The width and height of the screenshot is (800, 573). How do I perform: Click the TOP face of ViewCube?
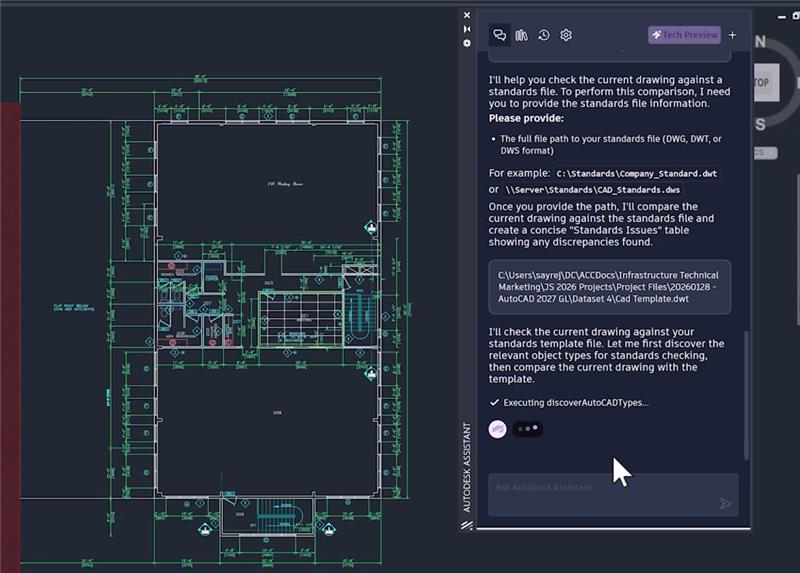tap(766, 83)
